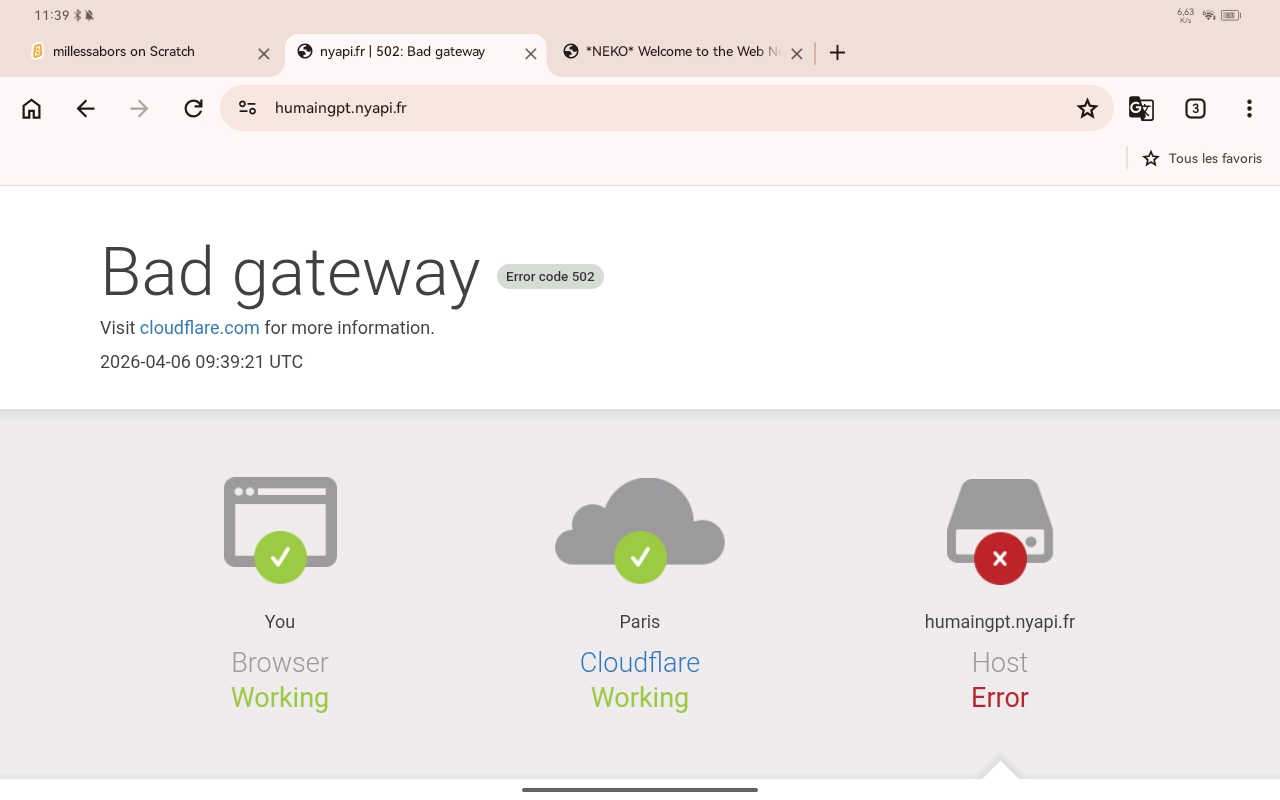
Task: Go to the browser home page
Action: (32, 109)
